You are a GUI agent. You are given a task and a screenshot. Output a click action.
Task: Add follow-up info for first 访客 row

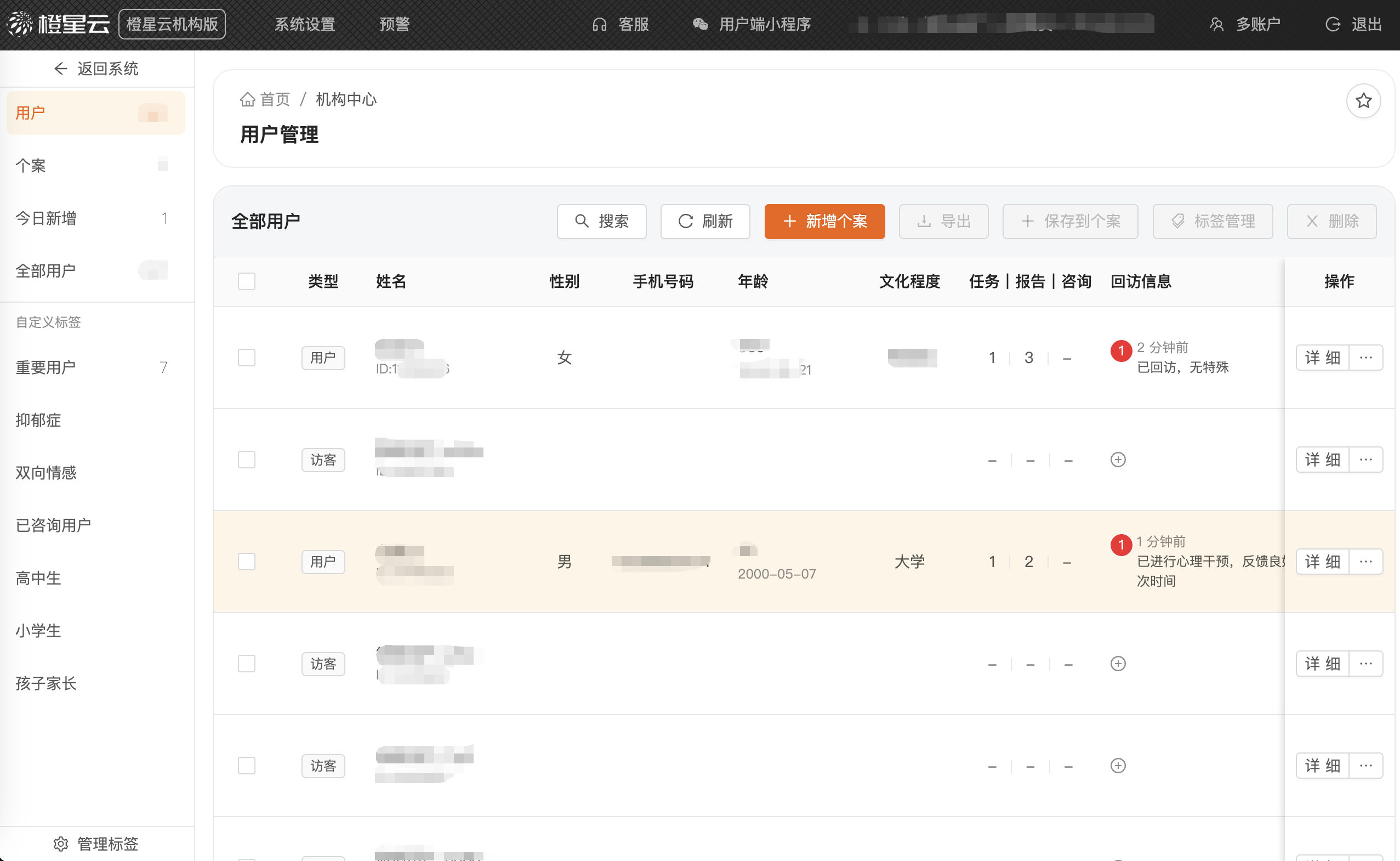coord(1118,460)
